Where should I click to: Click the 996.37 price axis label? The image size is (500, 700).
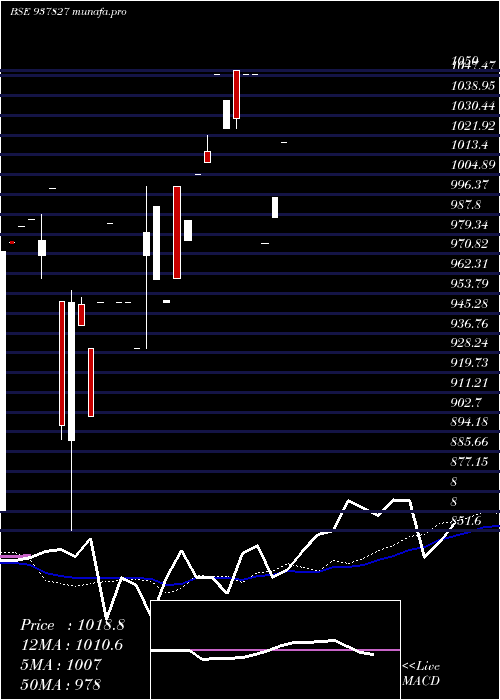click(x=470, y=185)
